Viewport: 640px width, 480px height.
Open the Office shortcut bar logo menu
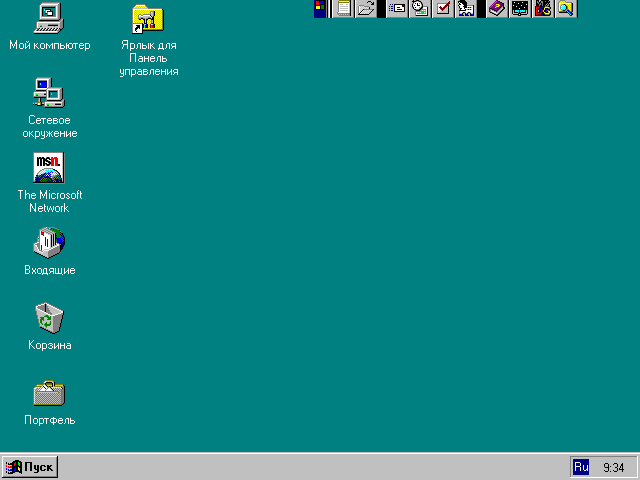pyautogui.click(x=320, y=9)
